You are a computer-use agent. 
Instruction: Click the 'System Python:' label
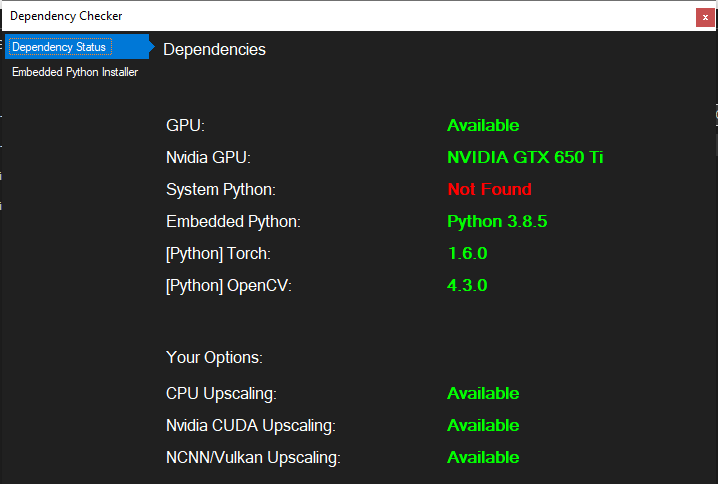click(x=221, y=190)
